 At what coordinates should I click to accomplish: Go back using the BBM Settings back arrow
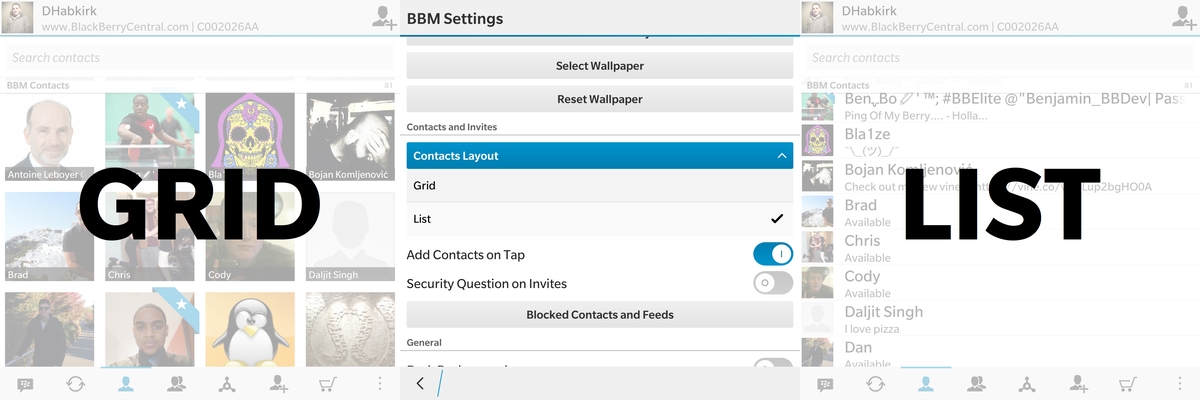click(420, 383)
